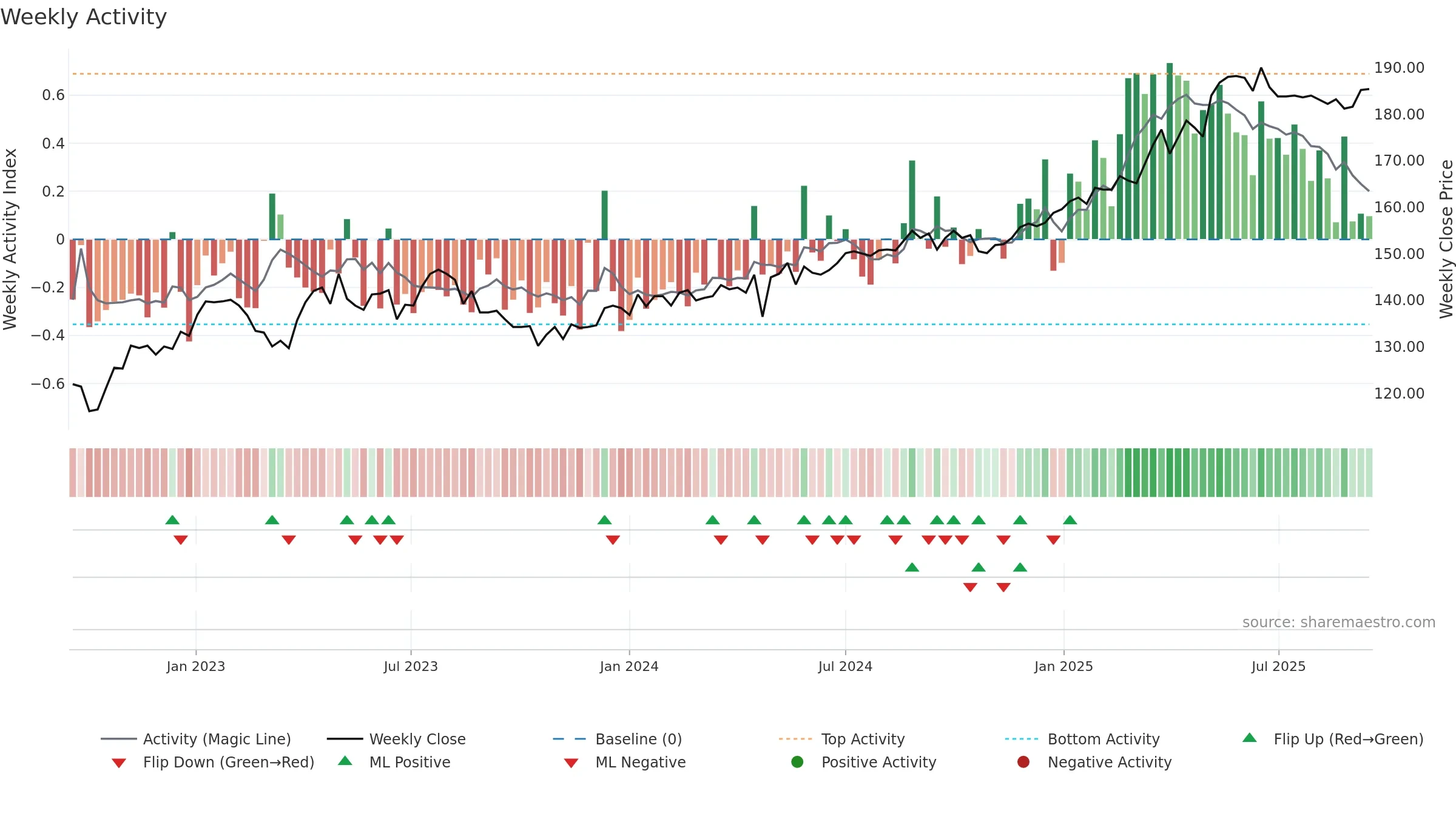Click the Jan 2023 x-axis label
1456x819 pixels.
[x=196, y=667]
